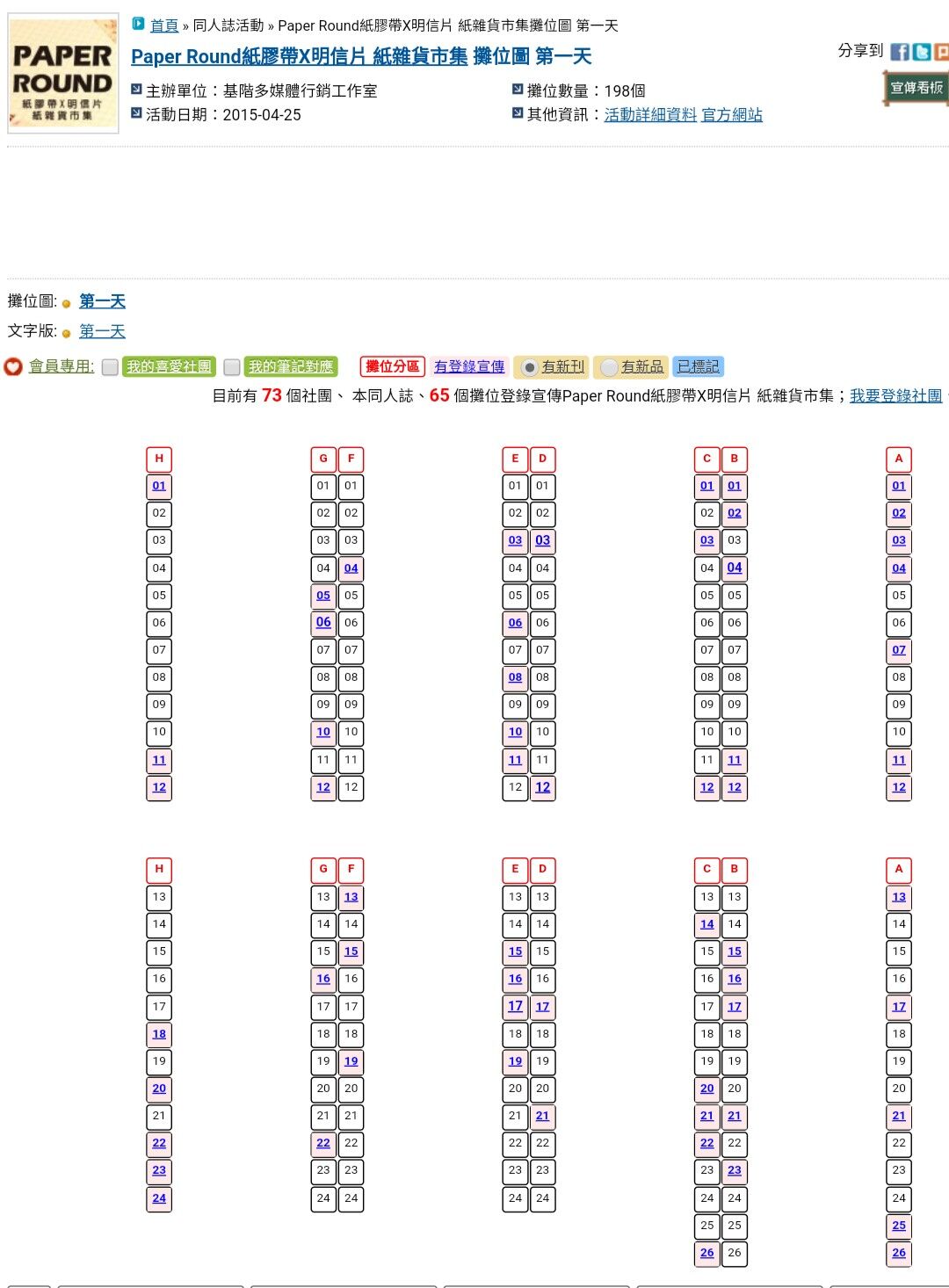Screen dimensions: 949x1288
Task: Open booth A17
Action: click(x=899, y=1007)
